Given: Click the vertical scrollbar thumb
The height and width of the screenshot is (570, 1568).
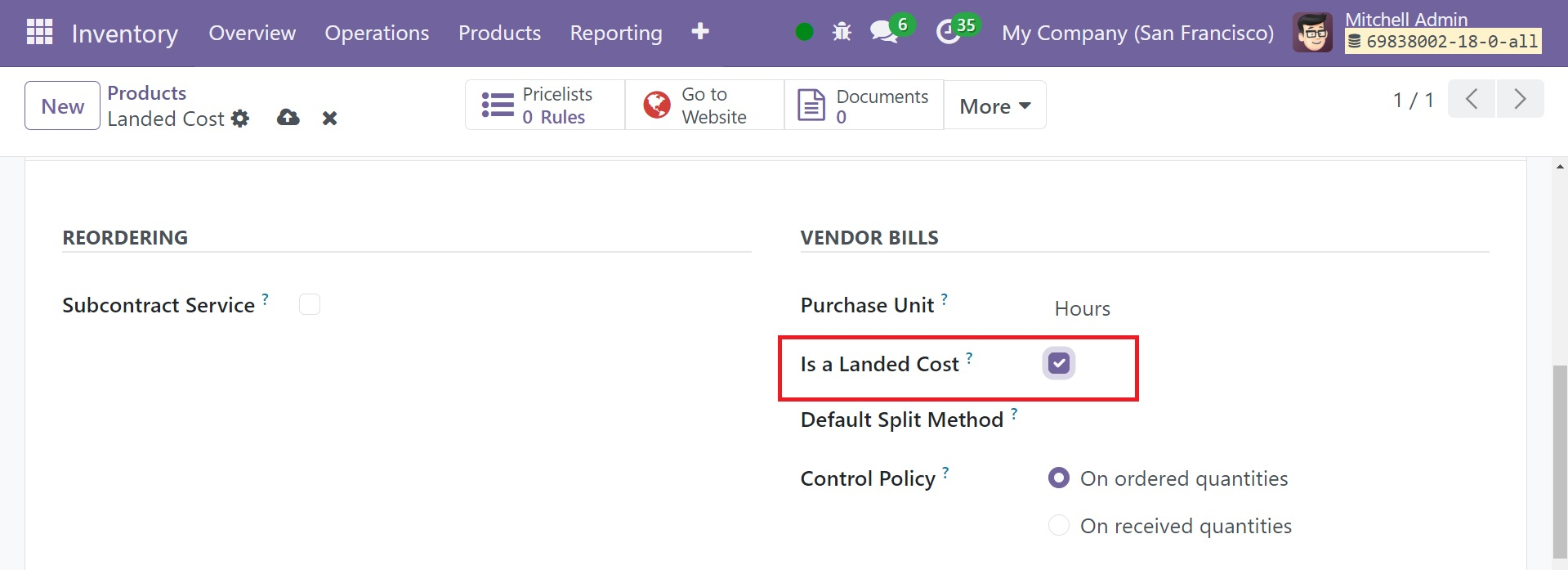Looking at the screenshot, I should tap(1560, 461).
